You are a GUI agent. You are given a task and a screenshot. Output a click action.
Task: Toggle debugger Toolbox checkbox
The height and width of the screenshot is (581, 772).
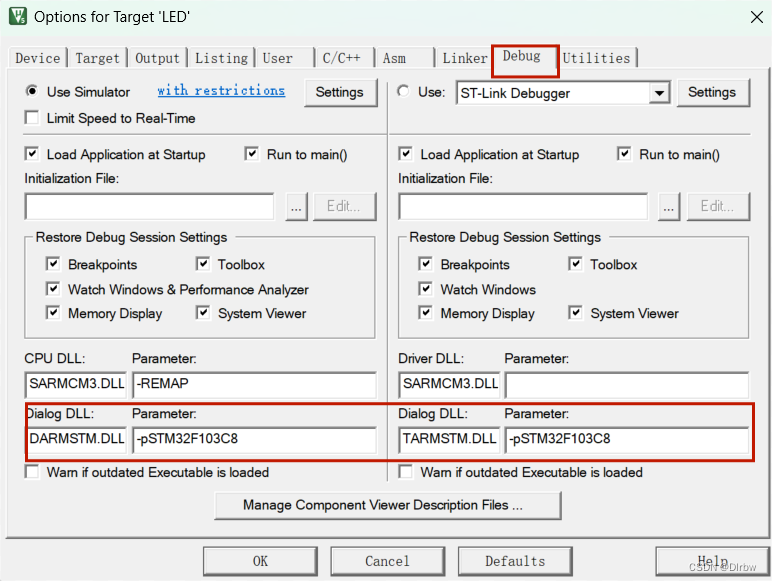coord(575,264)
